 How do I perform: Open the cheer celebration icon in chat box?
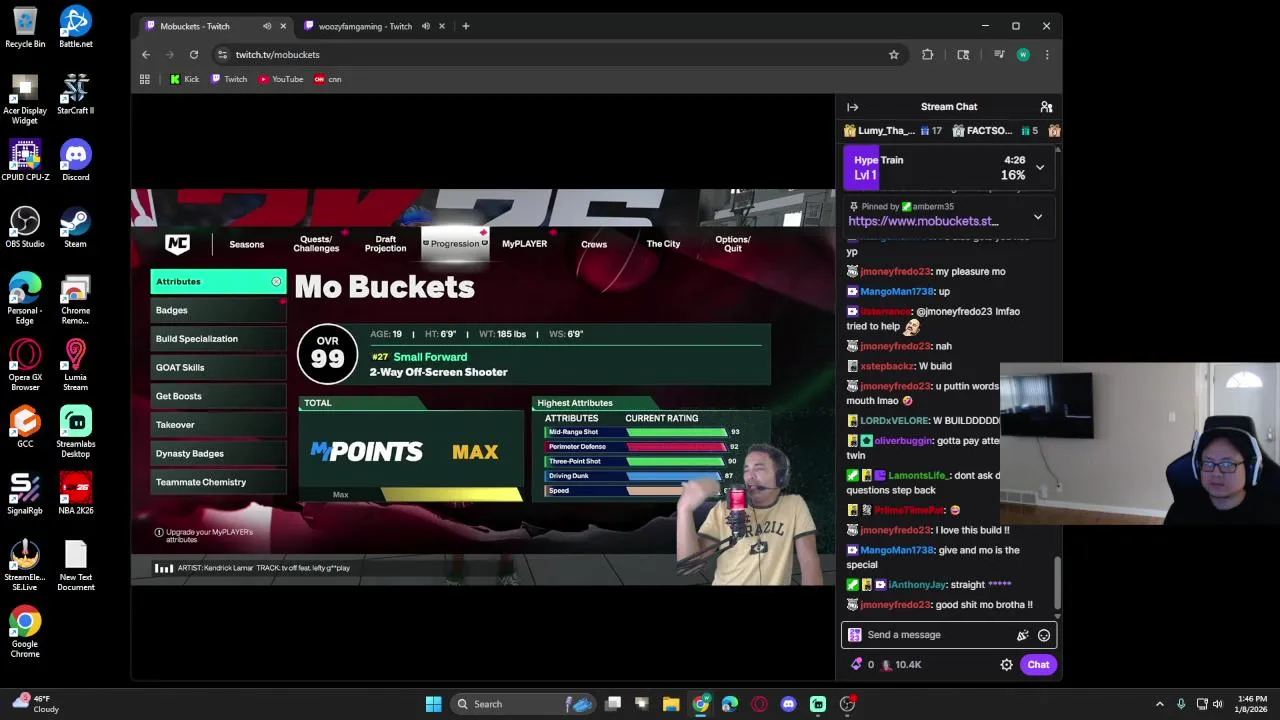point(1022,635)
